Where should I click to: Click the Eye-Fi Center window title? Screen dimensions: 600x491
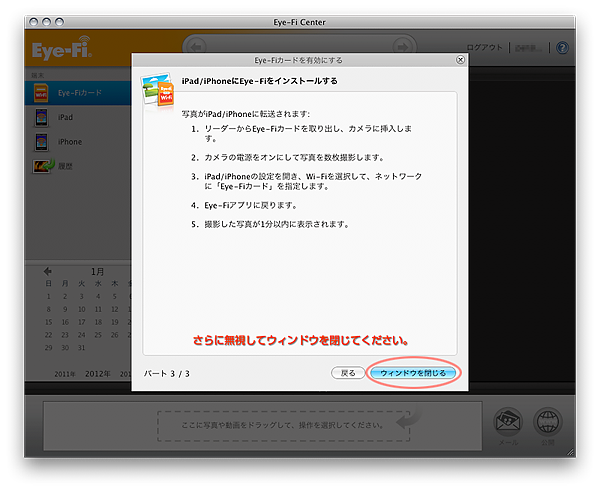pos(299,22)
